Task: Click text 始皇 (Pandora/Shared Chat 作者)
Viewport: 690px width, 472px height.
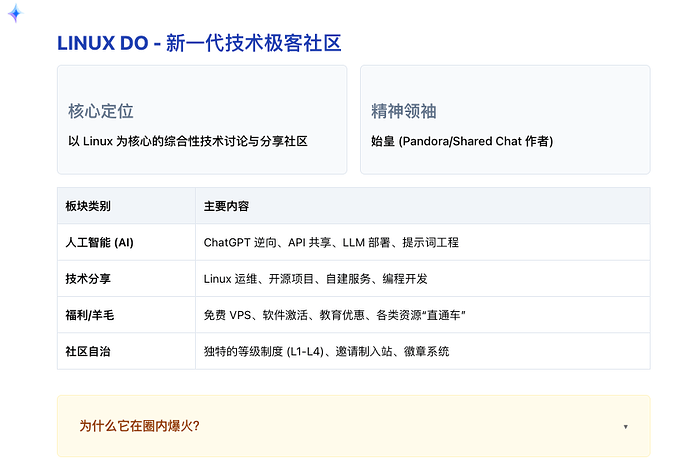Action: [x=462, y=141]
